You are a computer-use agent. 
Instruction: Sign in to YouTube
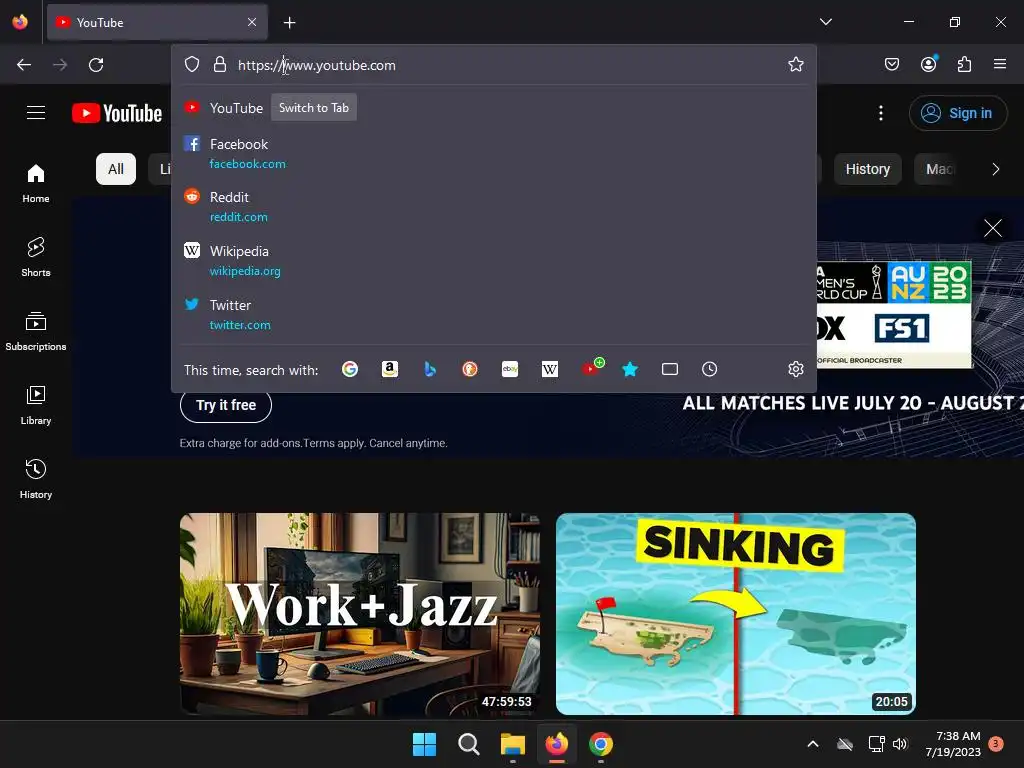click(957, 113)
